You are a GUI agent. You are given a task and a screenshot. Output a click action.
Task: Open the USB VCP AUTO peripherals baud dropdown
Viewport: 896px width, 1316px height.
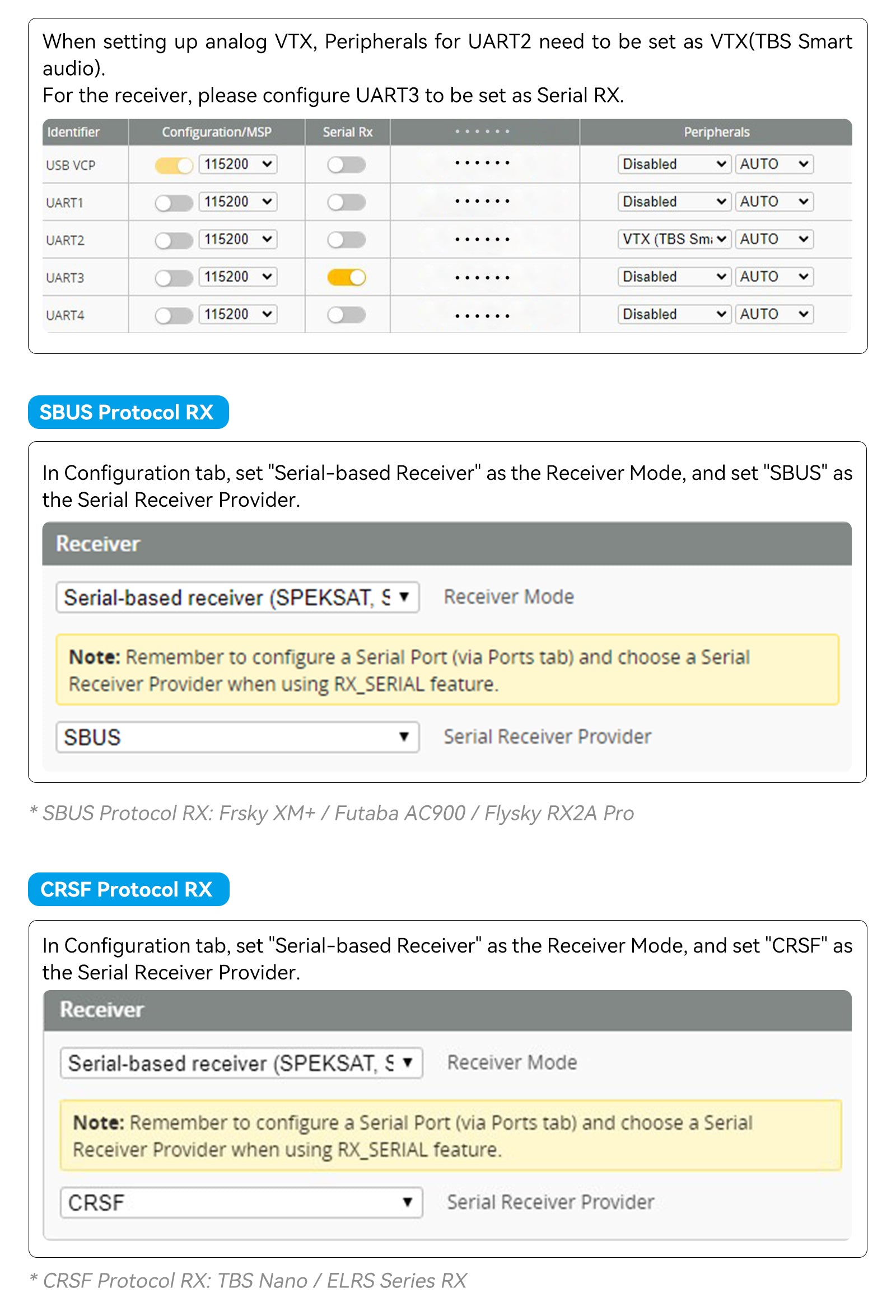pyautogui.click(x=773, y=164)
